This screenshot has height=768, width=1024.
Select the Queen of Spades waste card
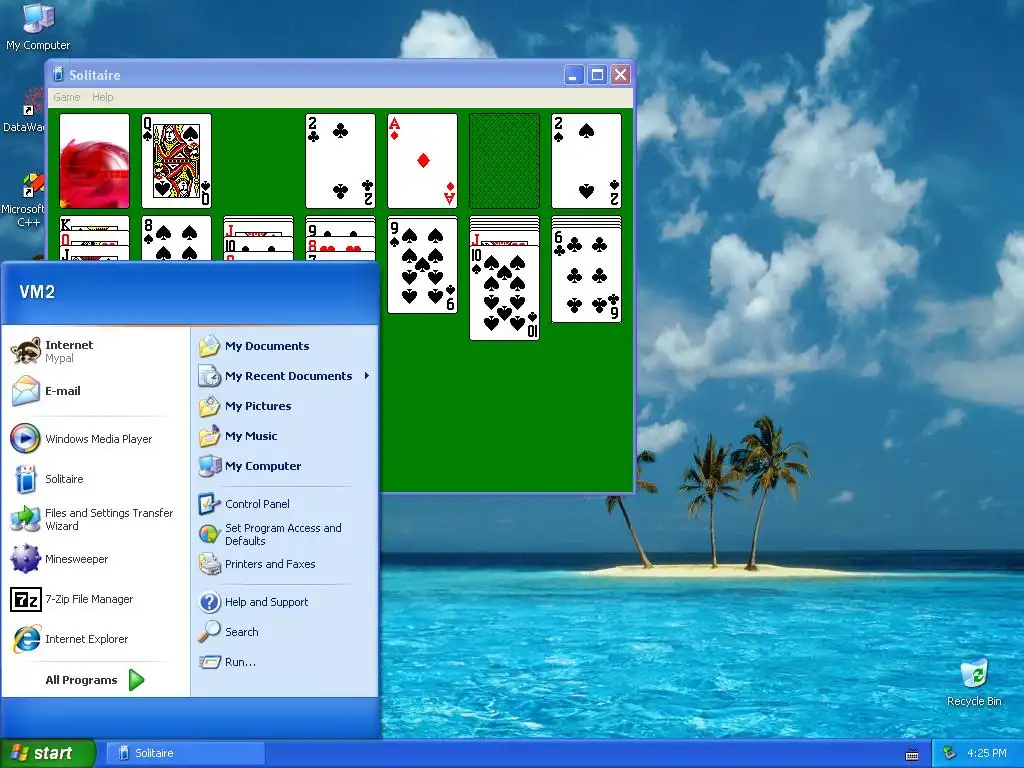(x=176, y=161)
